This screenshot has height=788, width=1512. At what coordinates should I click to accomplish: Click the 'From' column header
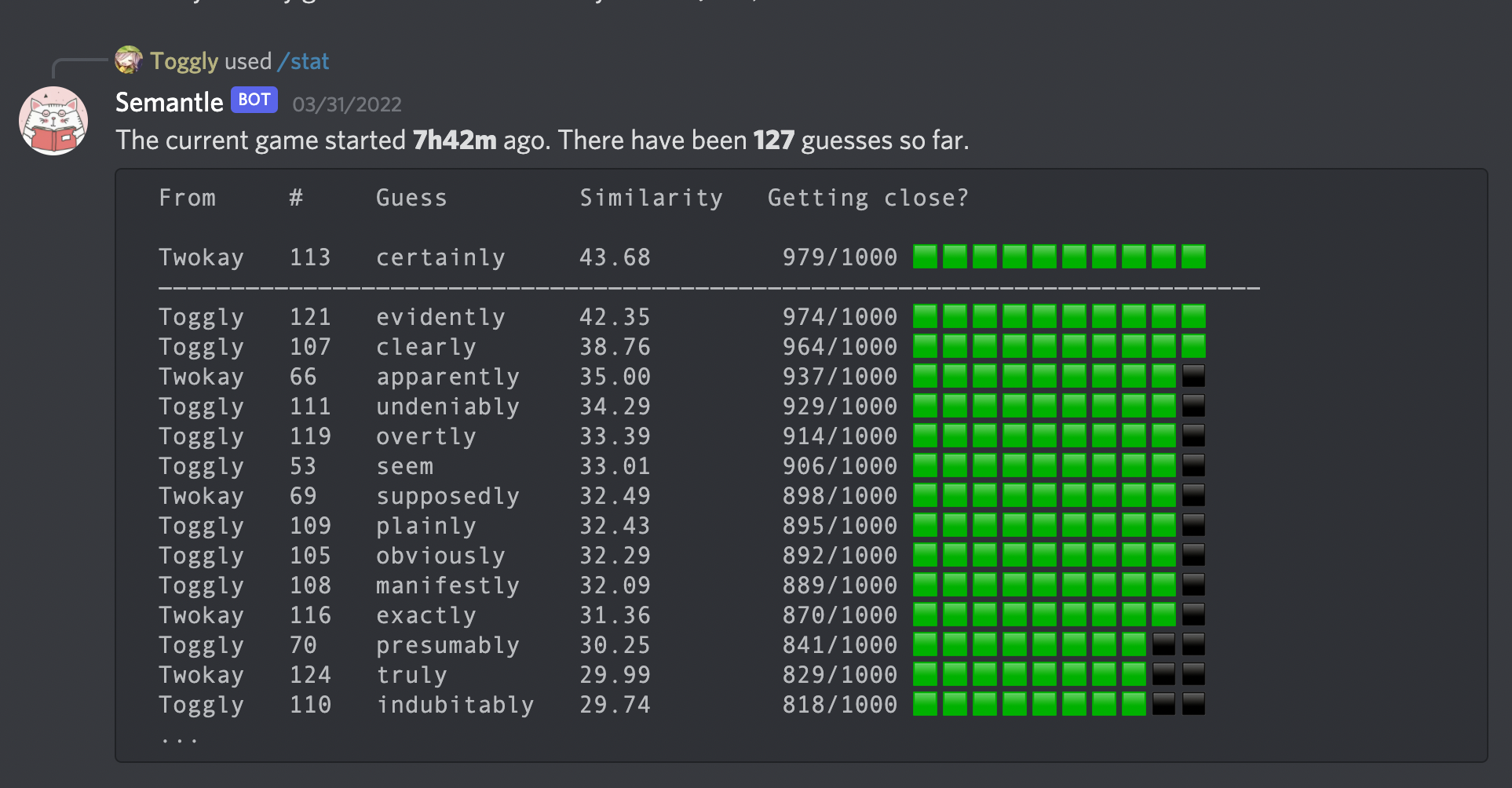188,198
